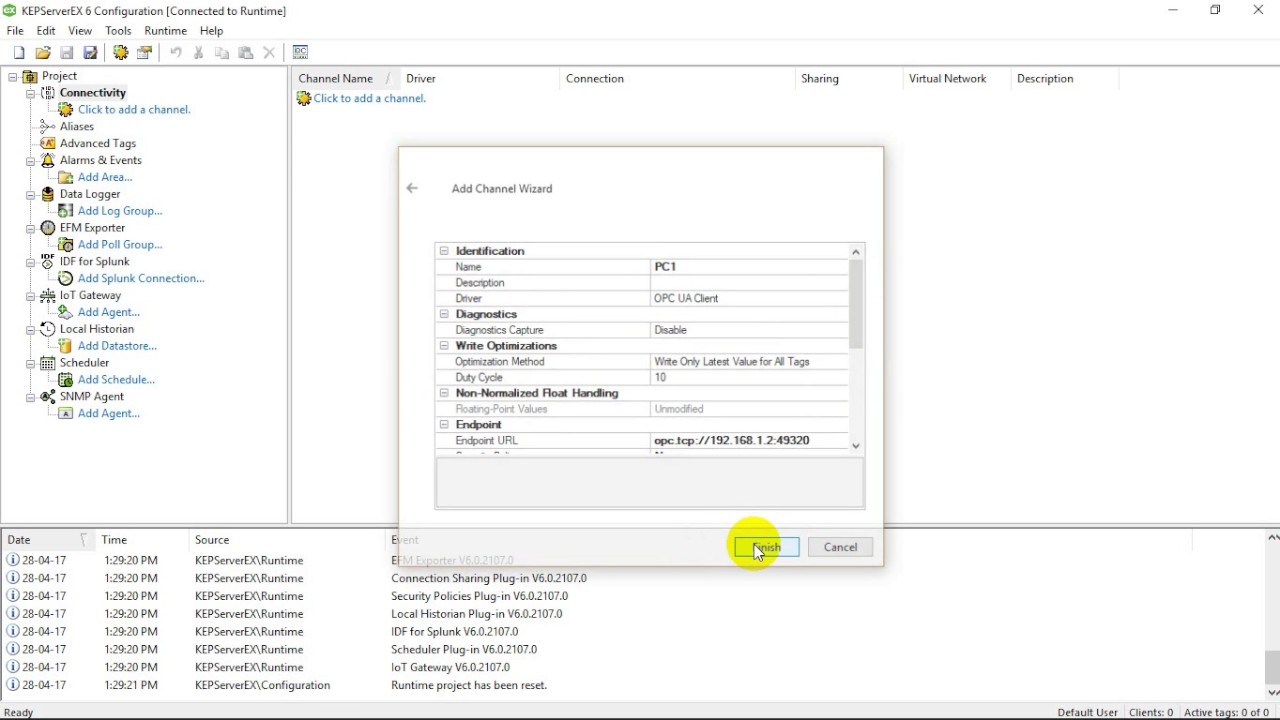
Task: Collapse the Non-Normalized Float Handling group
Action: [444, 393]
